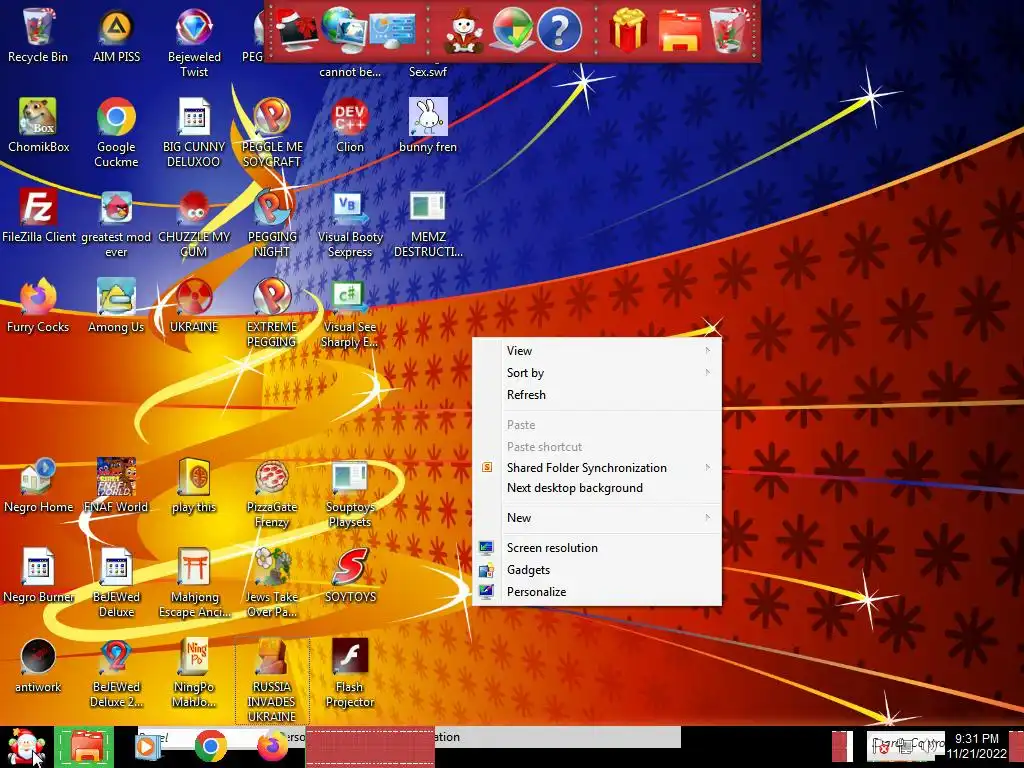The height and width of the screenshot is (768, 1024).
Task: Open the Santa Claus Start button
Action: tap(25, 748)
